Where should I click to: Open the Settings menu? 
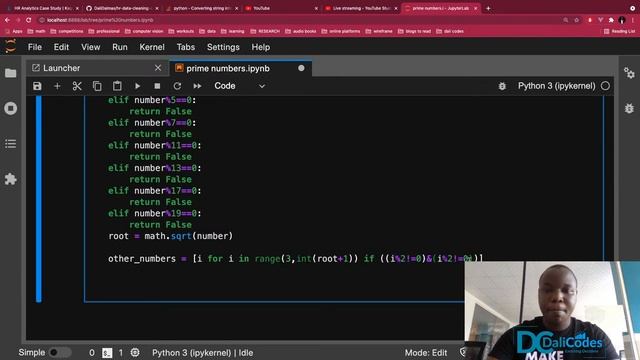[x=223, y=47]
